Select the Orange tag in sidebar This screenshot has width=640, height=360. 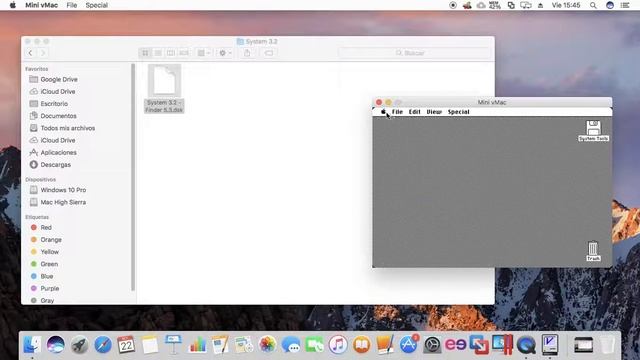(46, 240)
